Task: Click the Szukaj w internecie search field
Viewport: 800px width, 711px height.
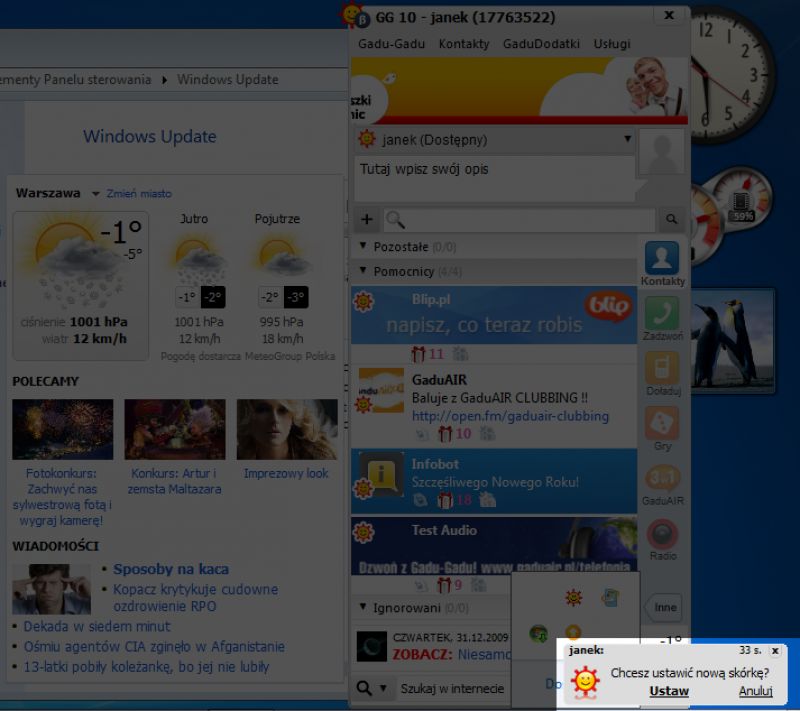Action: (454, 689)
